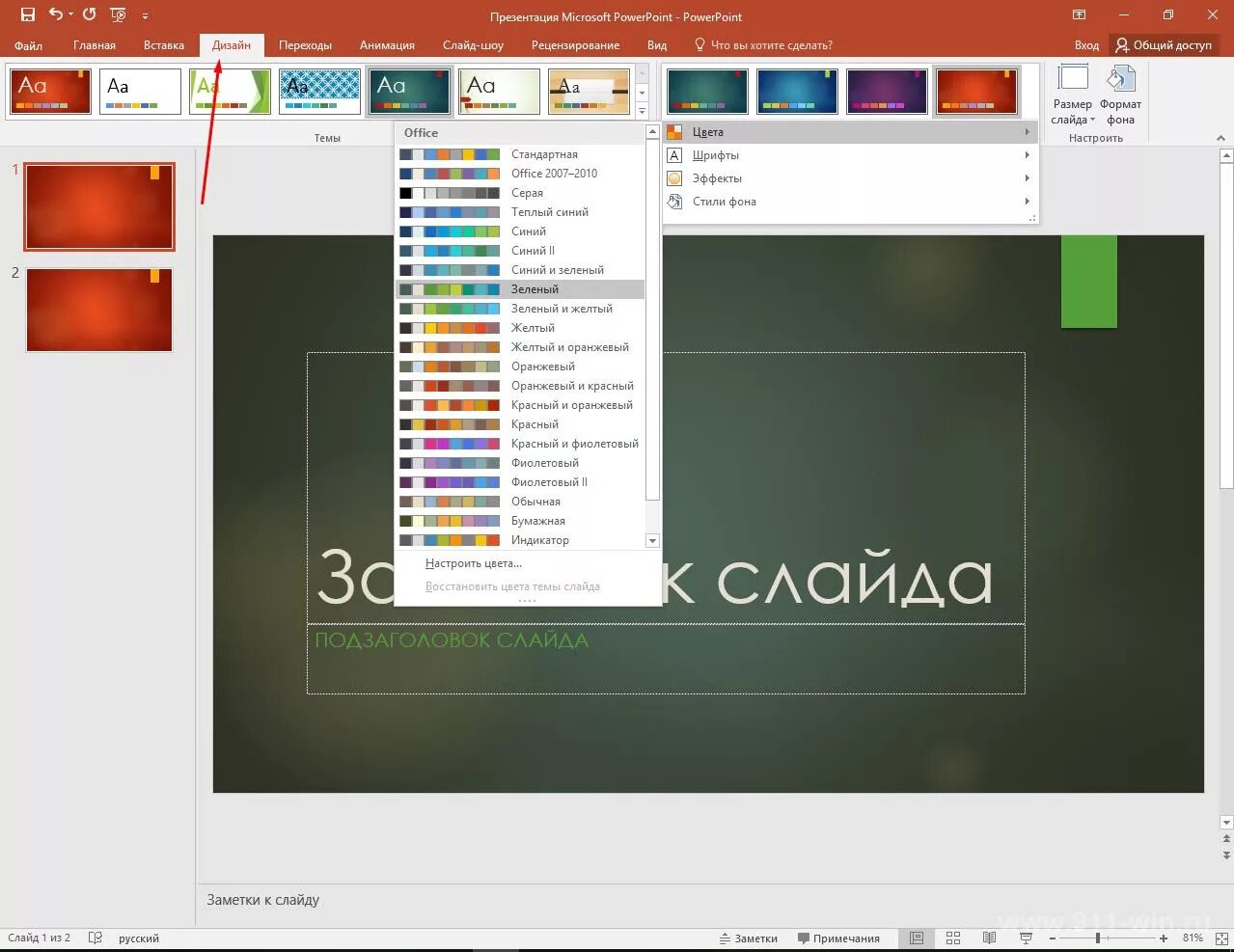Click the Colors menu icon
The height and width of the screenshot is (952, 1234).
click(674, 132)
